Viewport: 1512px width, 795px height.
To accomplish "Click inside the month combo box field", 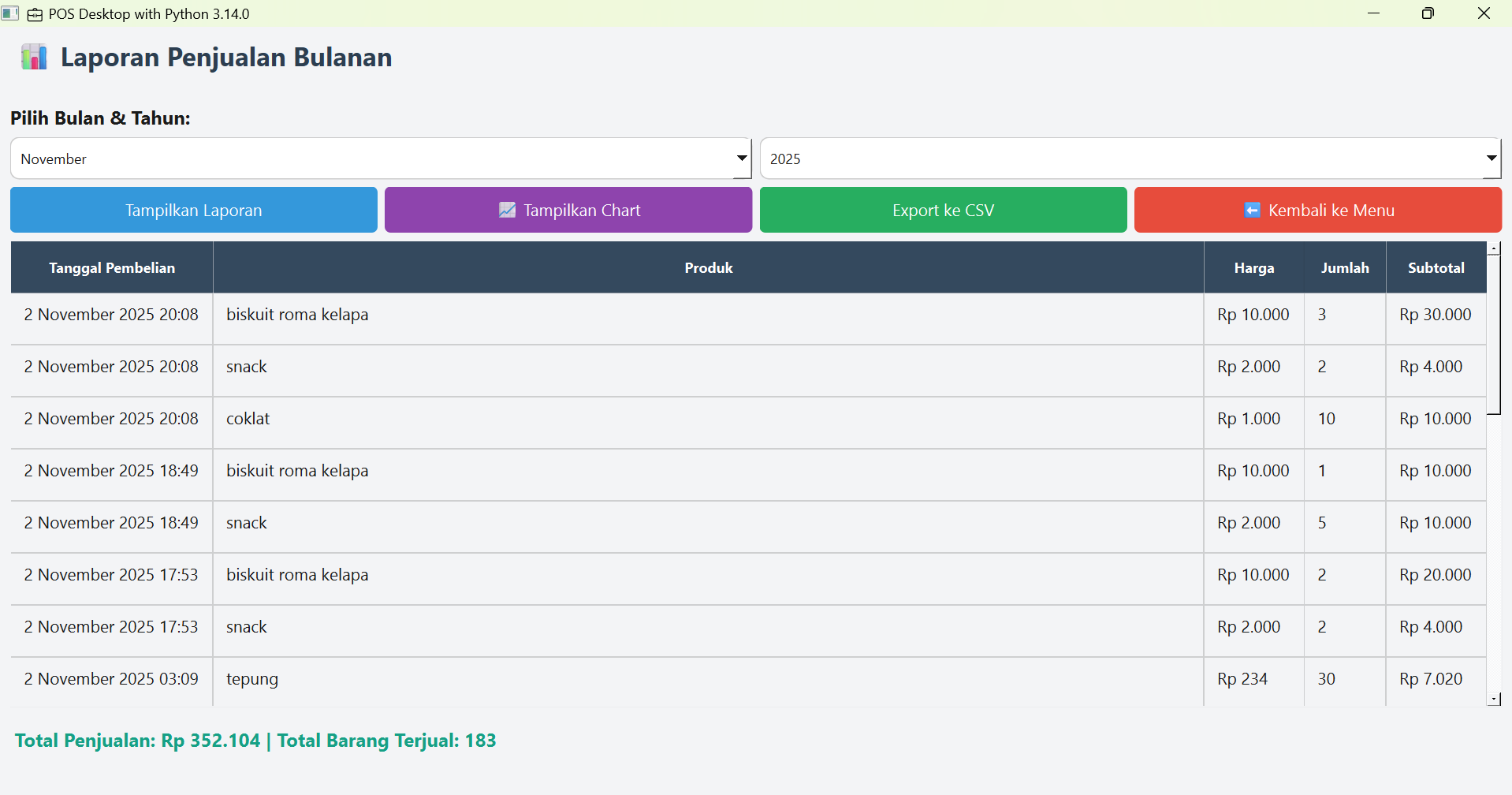I will click(371, 159).
